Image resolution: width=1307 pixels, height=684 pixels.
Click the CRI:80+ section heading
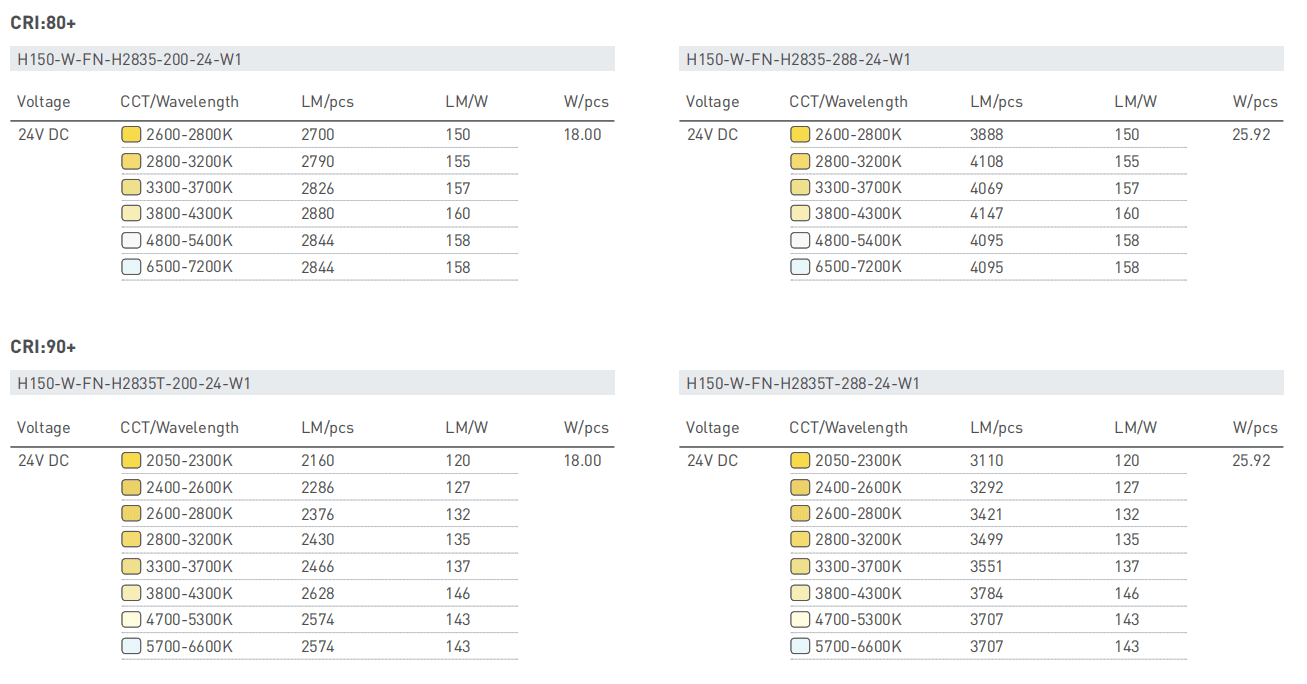[x=43, y=22]
